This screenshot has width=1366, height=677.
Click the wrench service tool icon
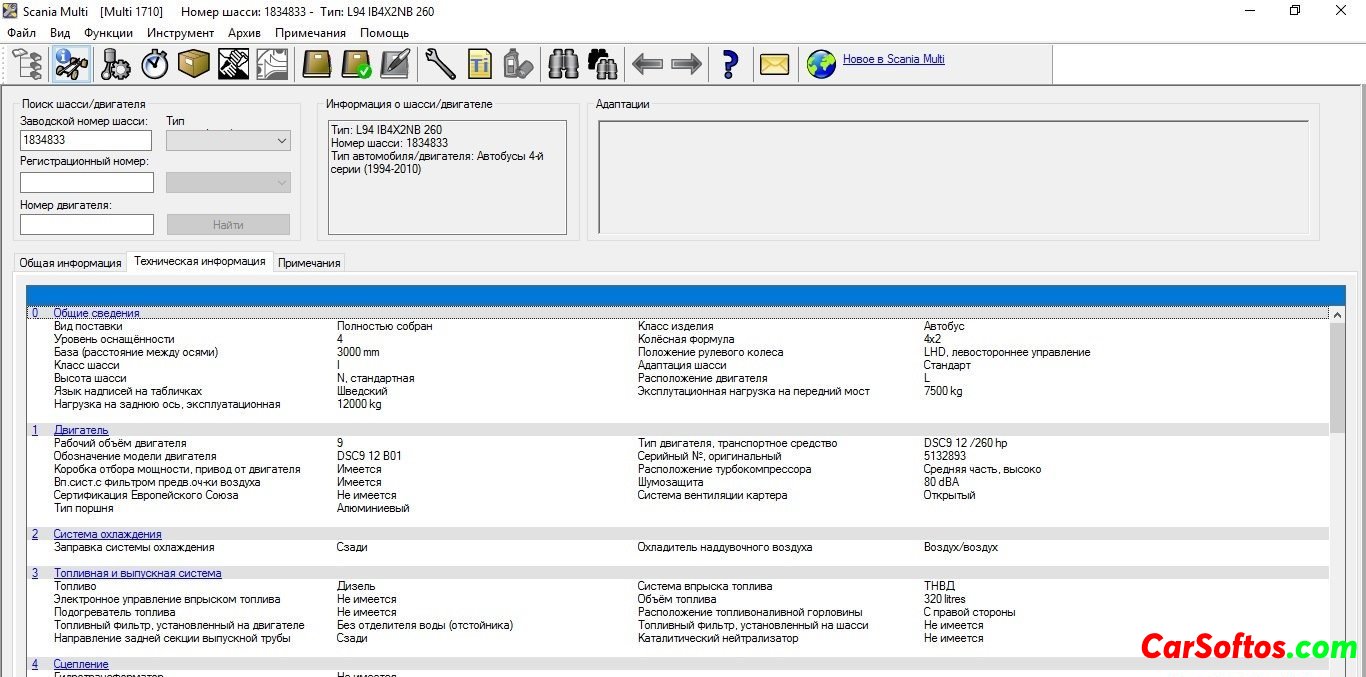click(440, 65)
